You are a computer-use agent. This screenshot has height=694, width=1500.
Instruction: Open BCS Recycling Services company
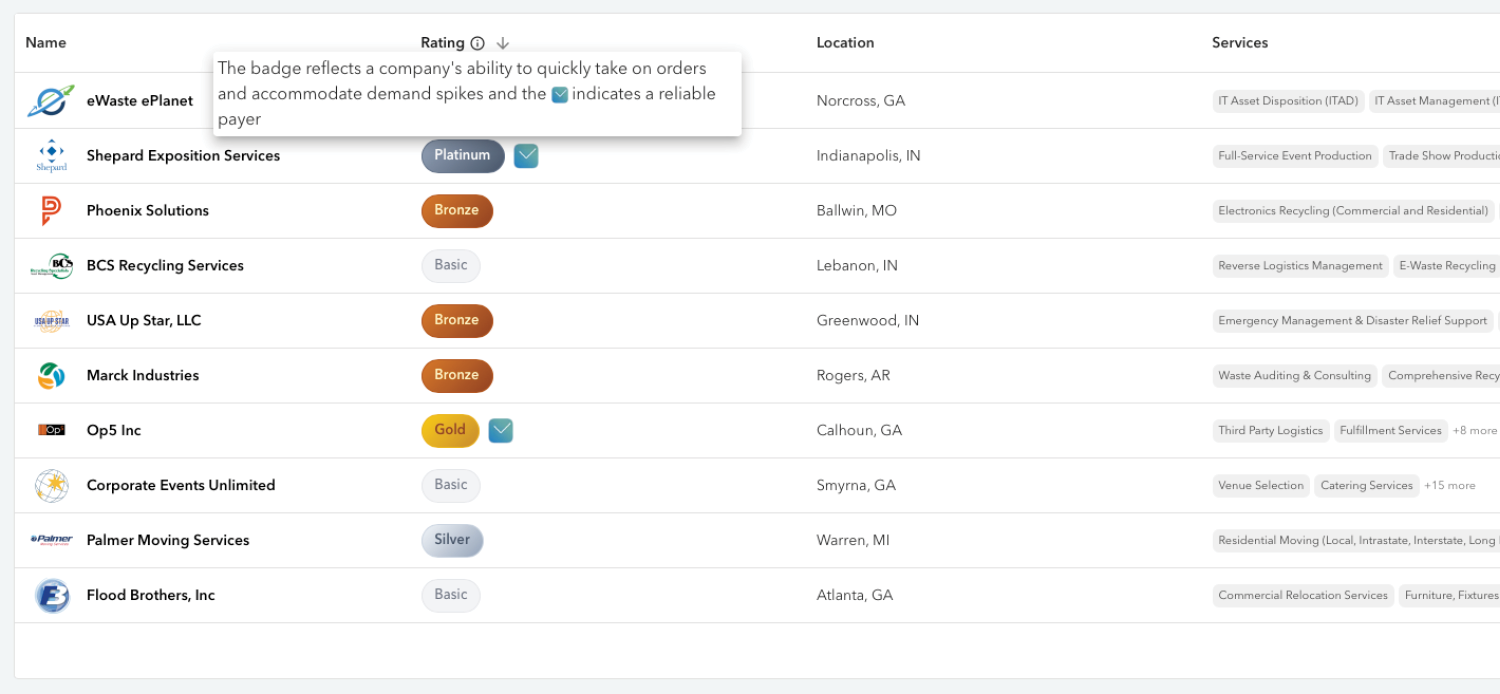[165, 266]
